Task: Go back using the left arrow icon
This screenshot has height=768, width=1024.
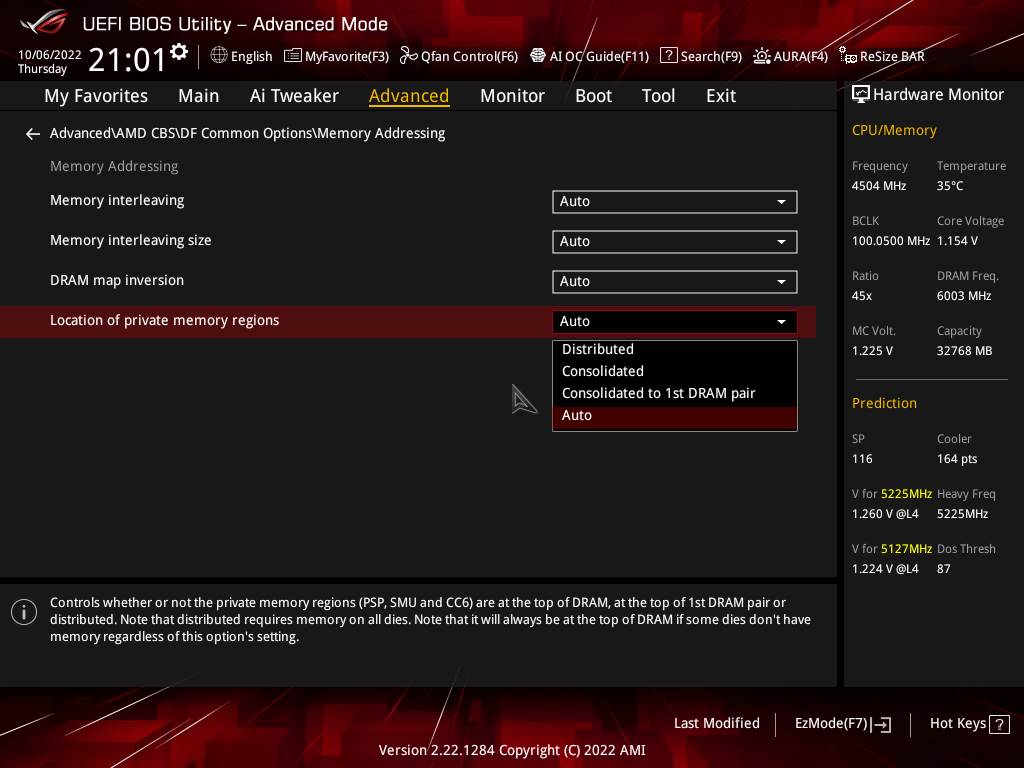Action: pos(33,133)
